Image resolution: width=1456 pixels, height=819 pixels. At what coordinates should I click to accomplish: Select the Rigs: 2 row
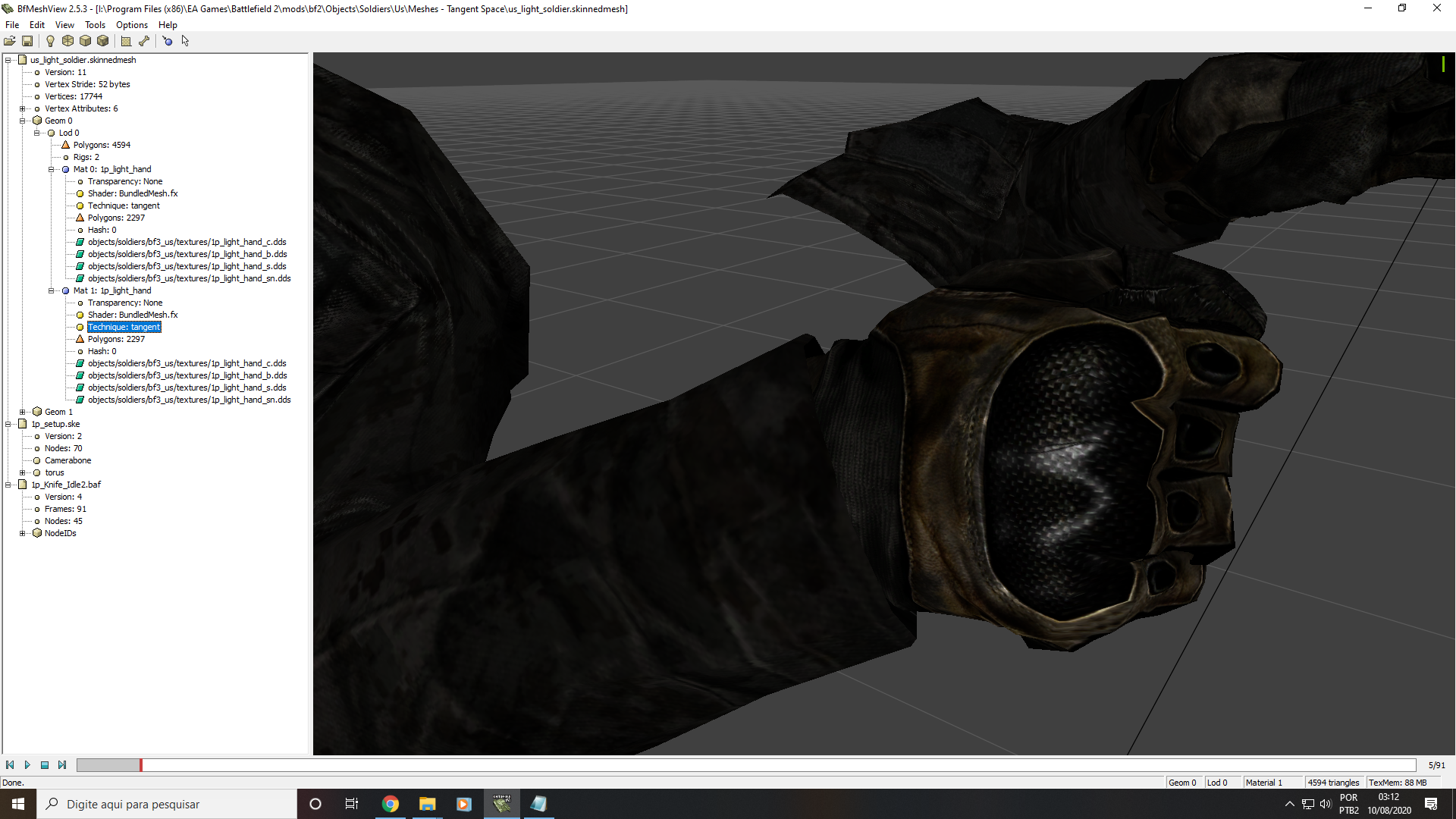pyautogui.click(x=86, y=157)
